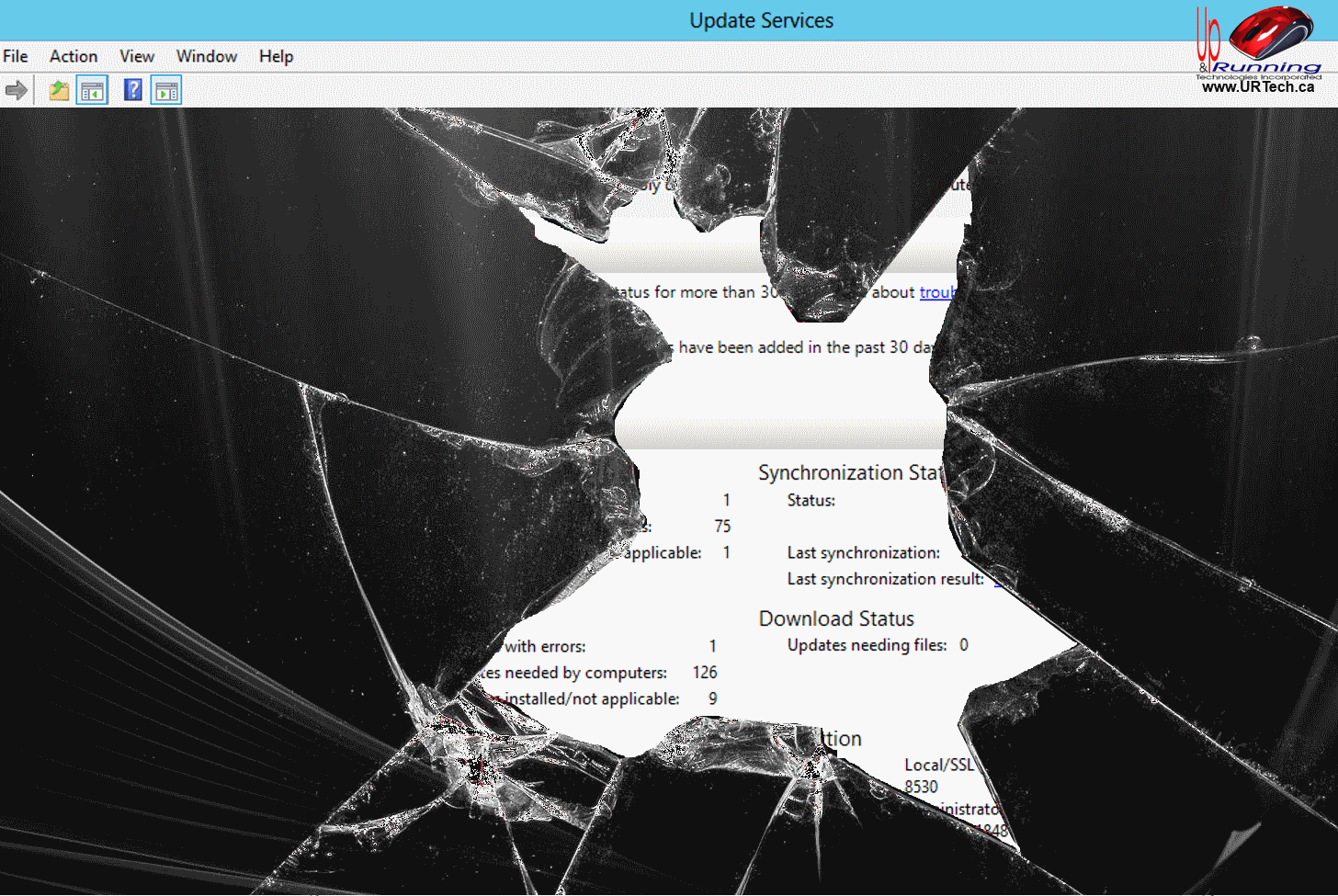The image size is (1338, 896).
Task: Click the needed by computers count 126
Action: (705, 673)
